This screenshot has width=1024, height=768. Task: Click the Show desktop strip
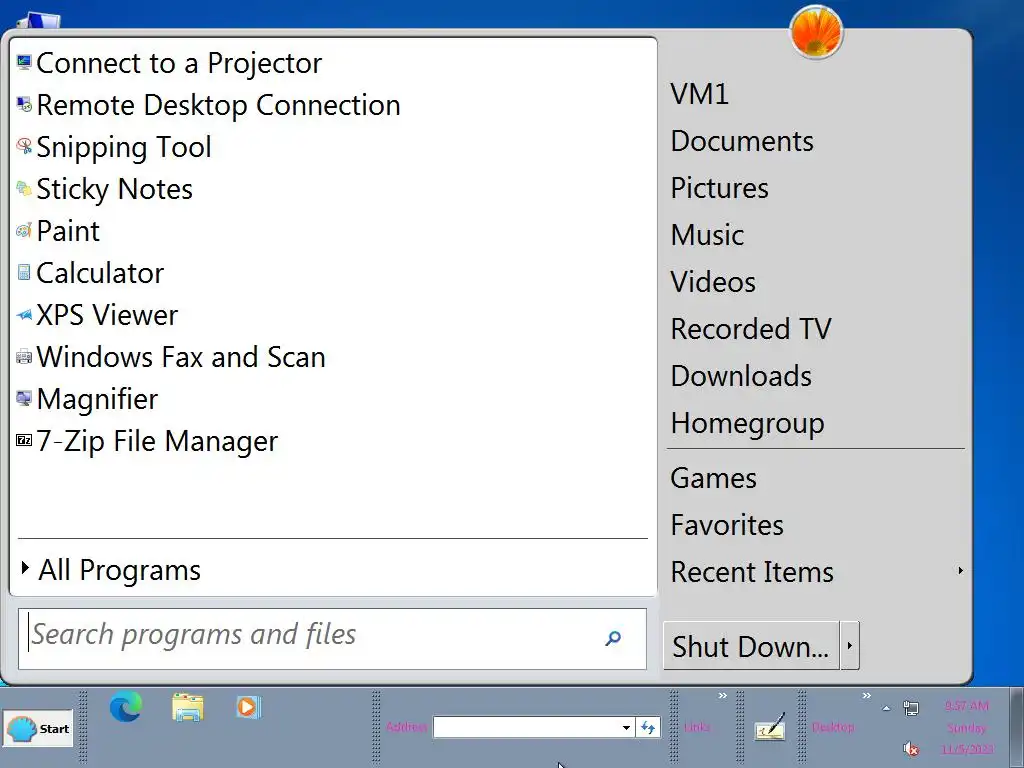(x=1017, y=728)
